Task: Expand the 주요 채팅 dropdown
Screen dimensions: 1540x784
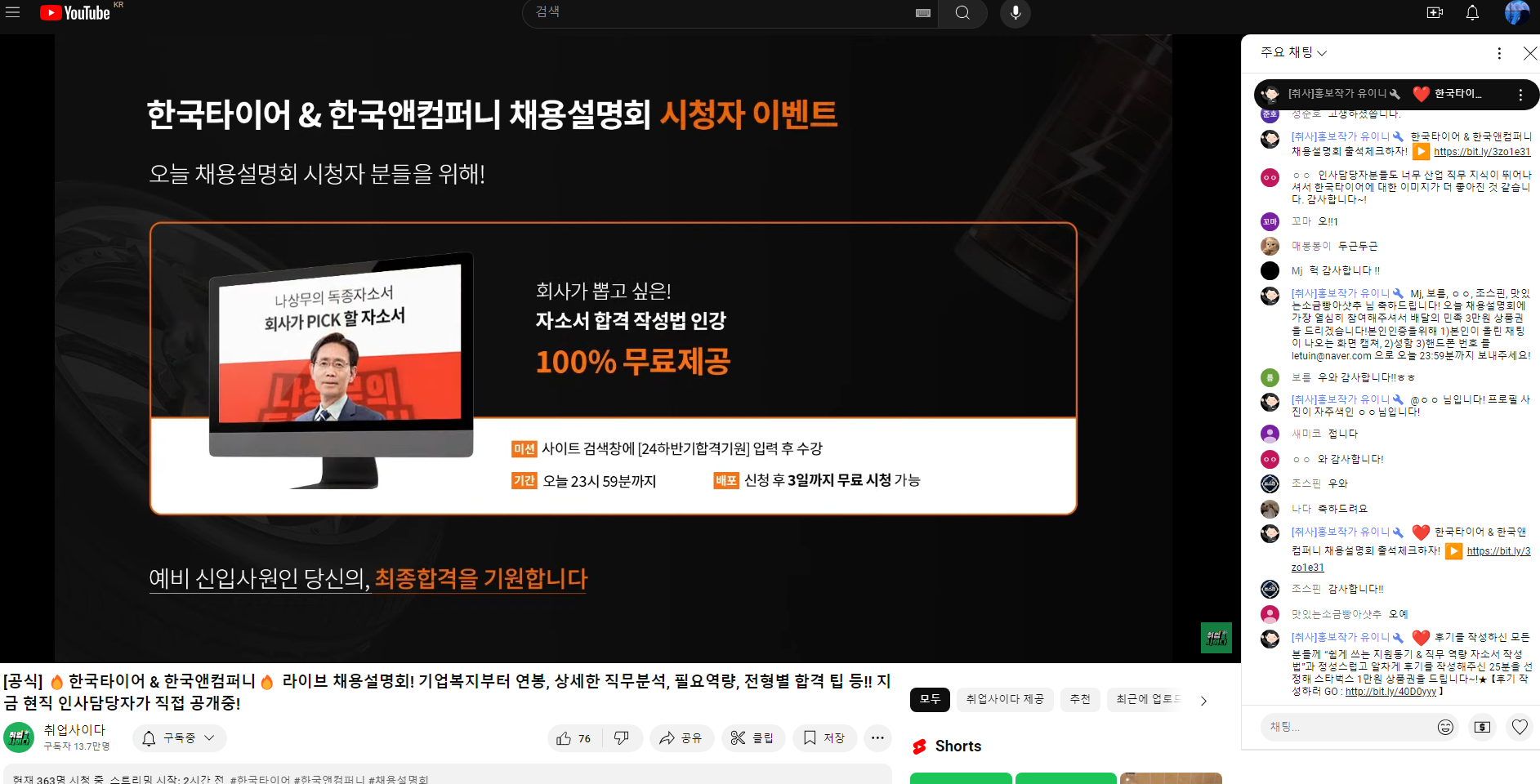Action: pos(1293,53)
